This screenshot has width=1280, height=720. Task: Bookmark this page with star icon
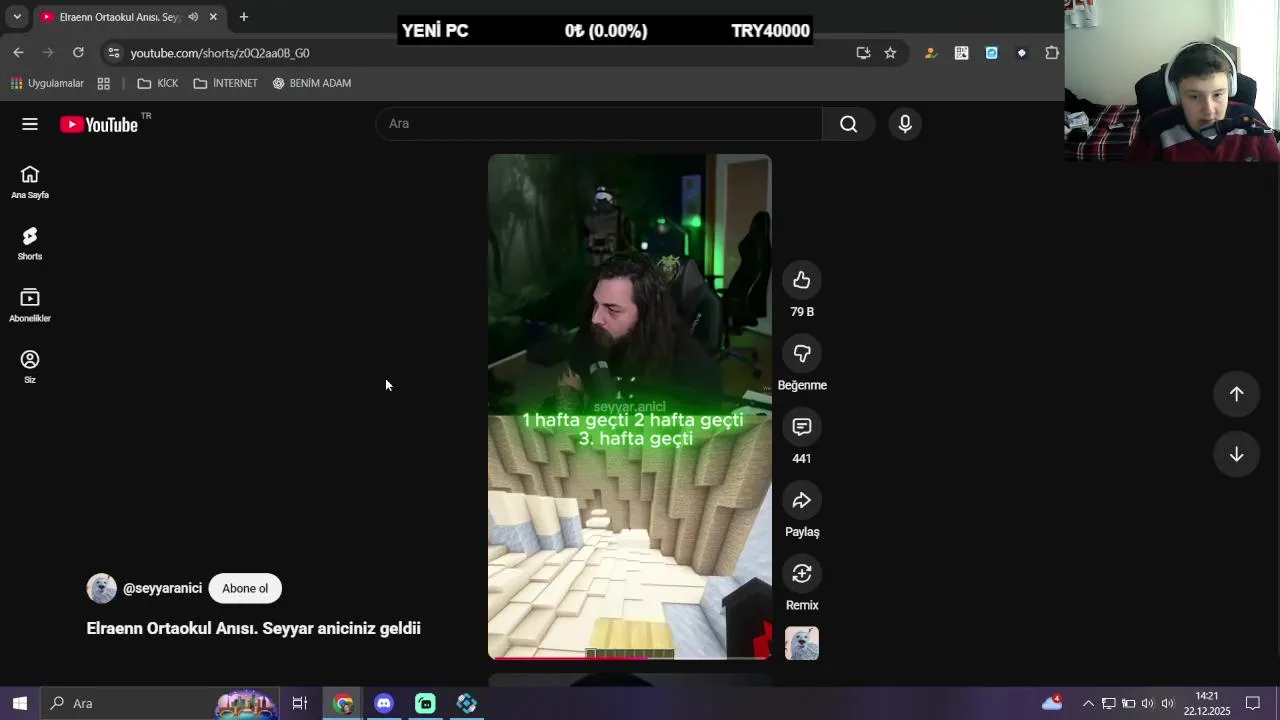point(890,53)
